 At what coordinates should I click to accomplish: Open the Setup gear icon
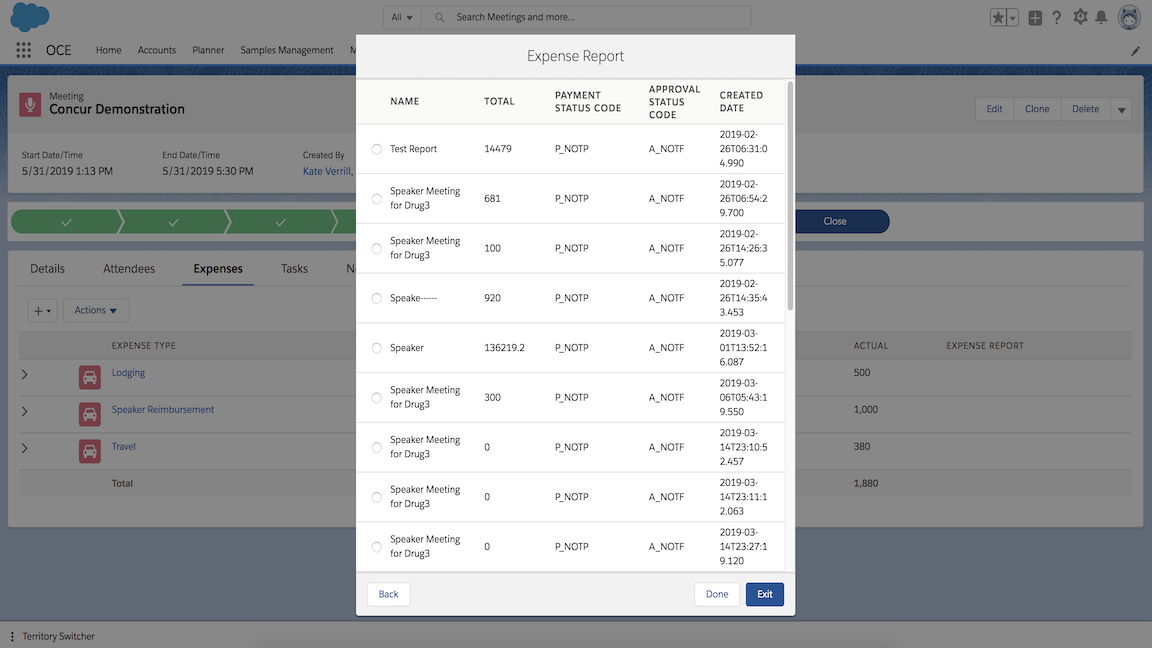[1081, 16]
